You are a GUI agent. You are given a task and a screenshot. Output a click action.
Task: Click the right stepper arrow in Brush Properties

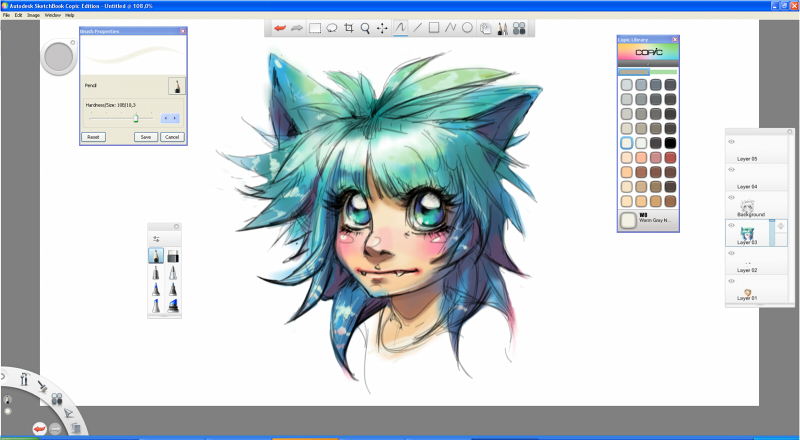tap(175, 118)
